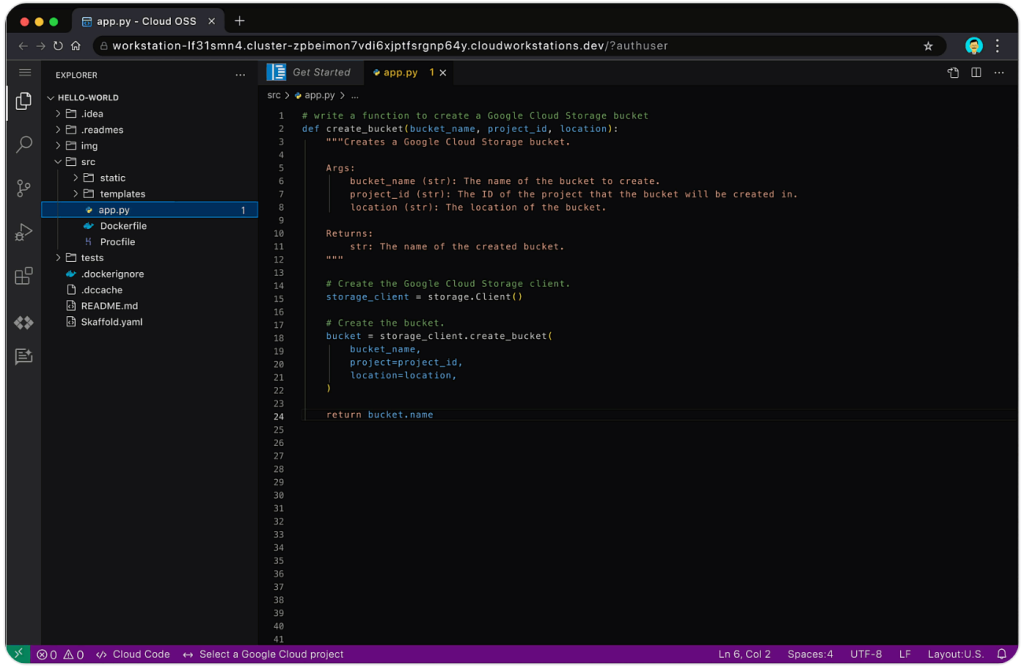Open the Extensions view

point(24,277)
